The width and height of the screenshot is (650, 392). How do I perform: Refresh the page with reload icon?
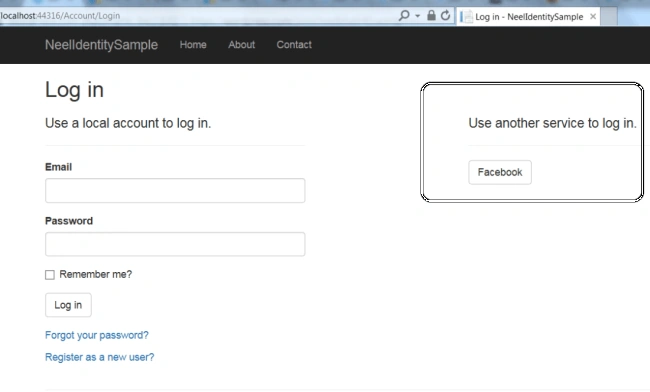click(445, 16)
